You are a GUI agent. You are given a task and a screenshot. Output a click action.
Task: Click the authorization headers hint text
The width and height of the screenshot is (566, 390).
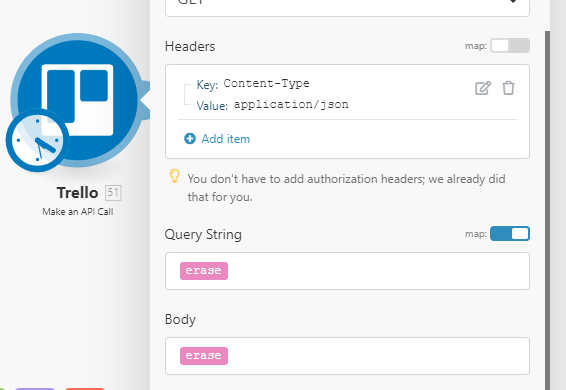[346, 188]
